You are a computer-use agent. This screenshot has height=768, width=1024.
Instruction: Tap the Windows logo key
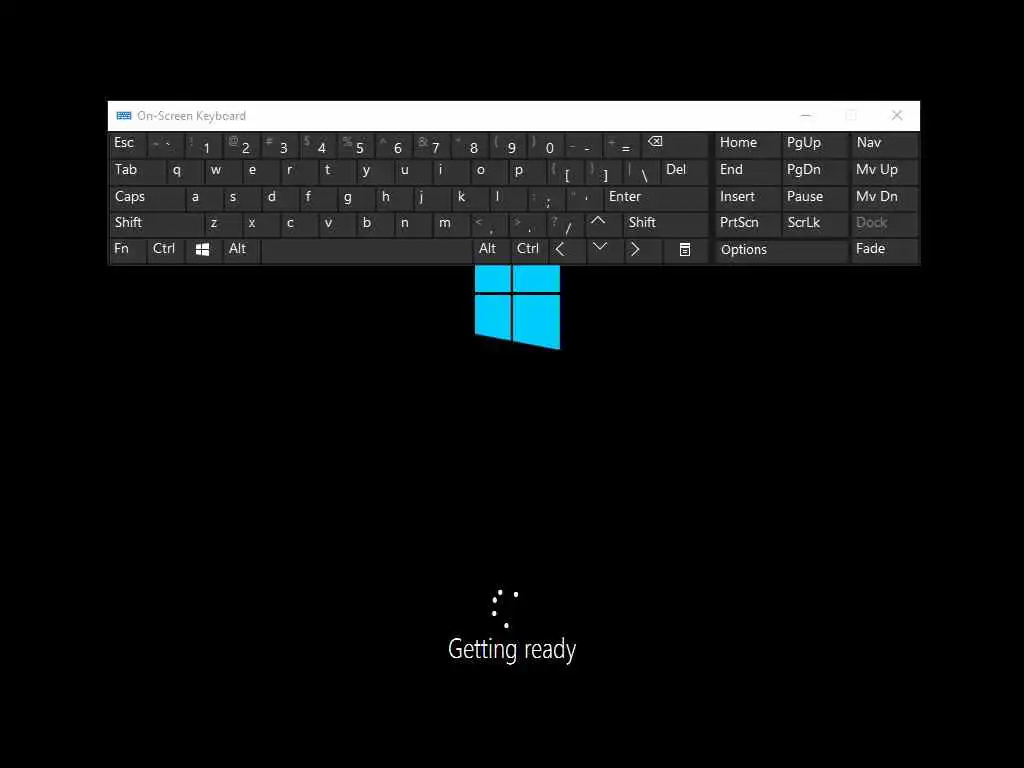202,250
